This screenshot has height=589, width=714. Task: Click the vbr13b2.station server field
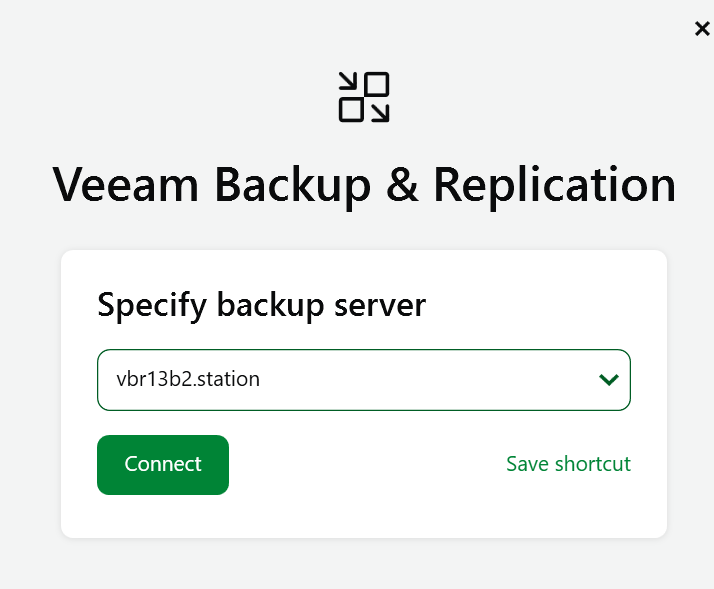click(x=340, y=380)
